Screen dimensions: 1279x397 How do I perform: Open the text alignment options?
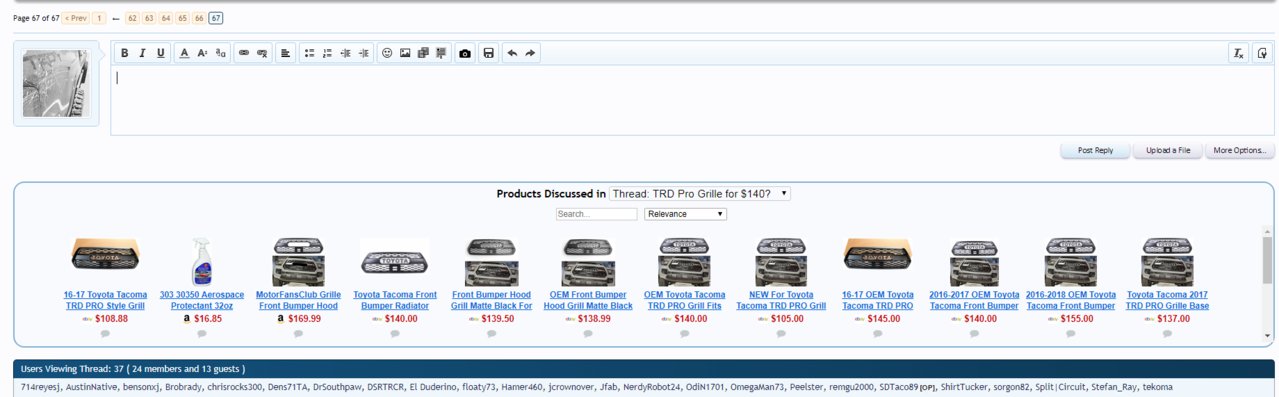(285, 53)
